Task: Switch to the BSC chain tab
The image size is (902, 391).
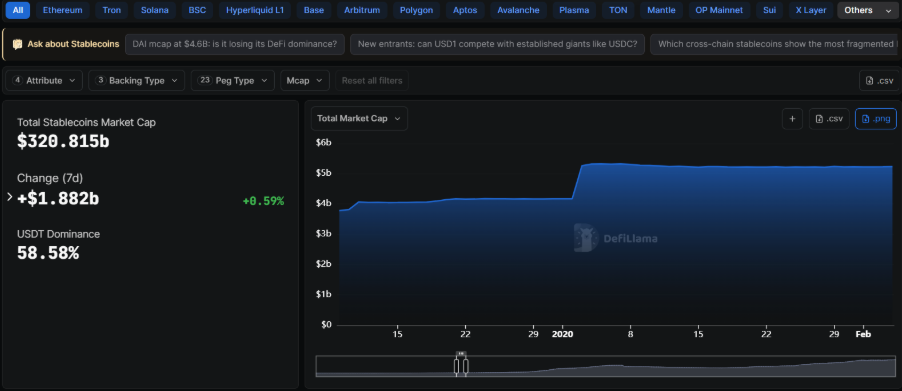Action: tap(197, 10)
